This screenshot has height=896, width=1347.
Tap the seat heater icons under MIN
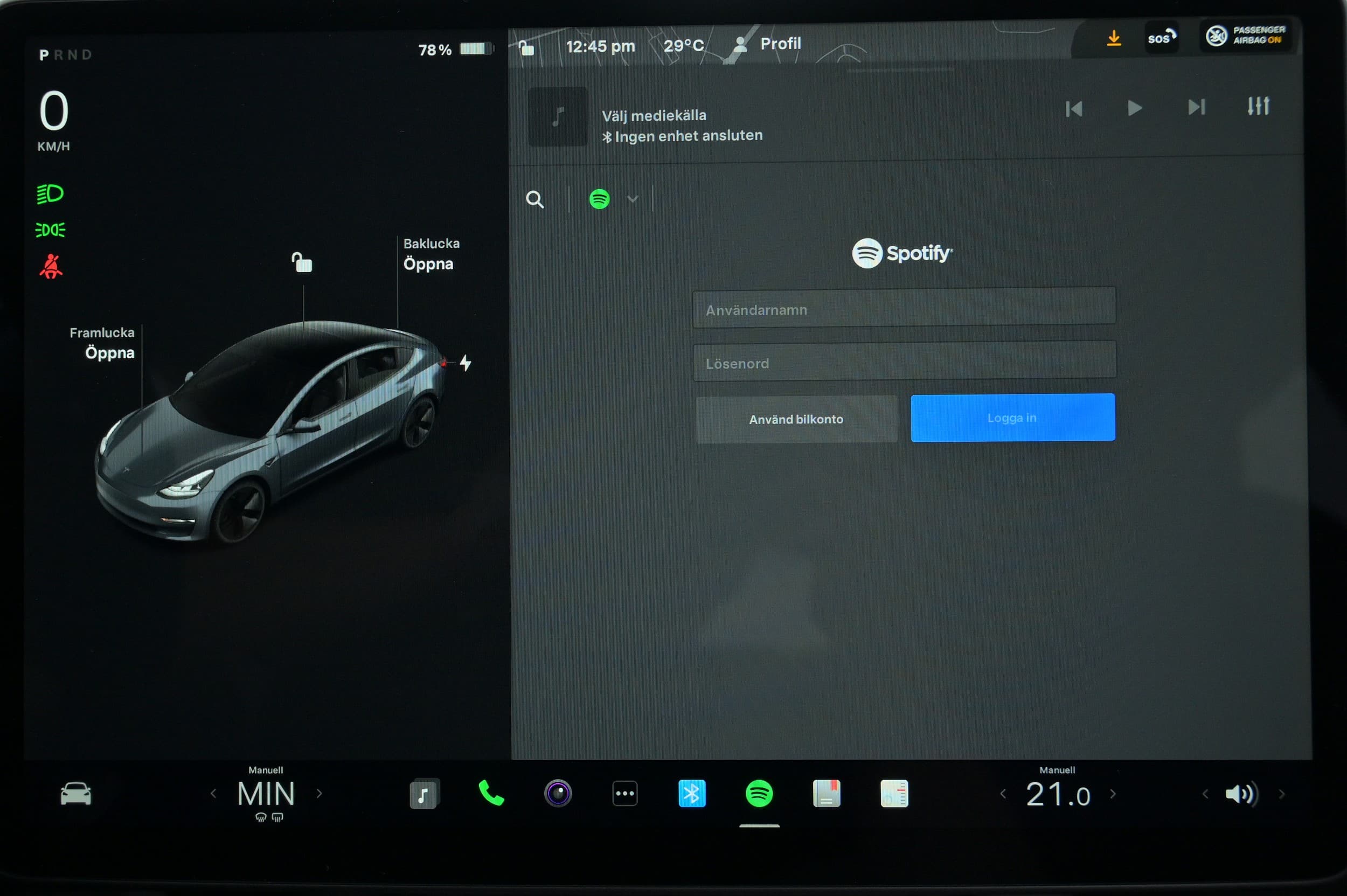click(x=269, y=818)
